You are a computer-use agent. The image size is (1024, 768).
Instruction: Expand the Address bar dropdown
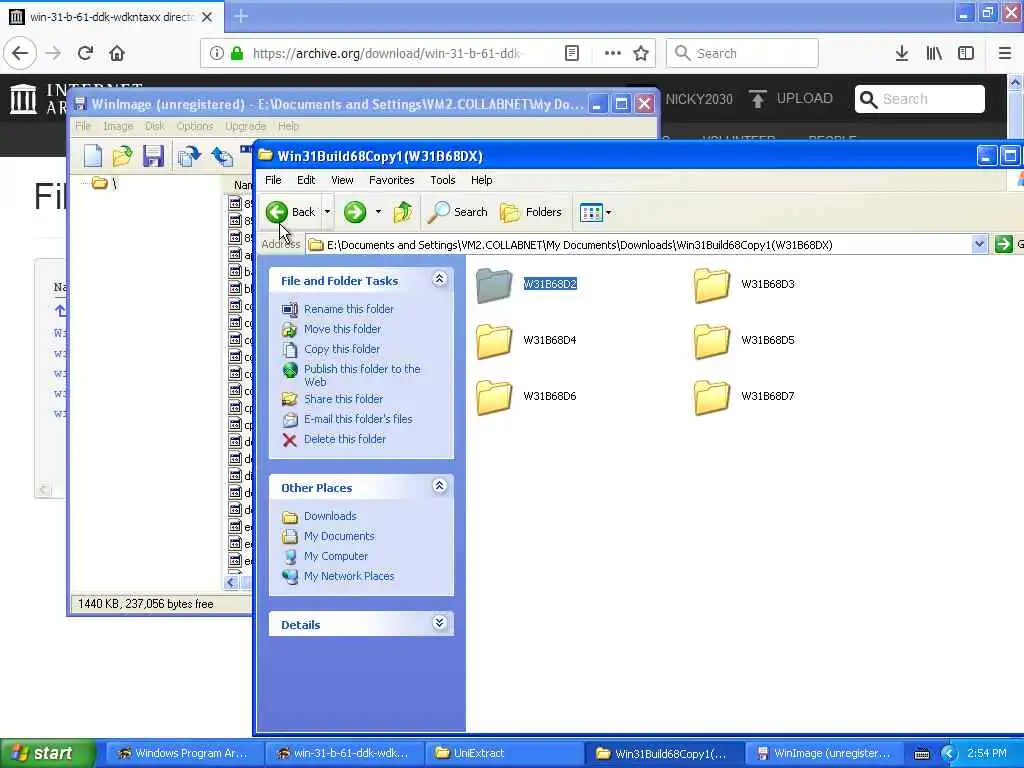click(x=979, y=244)
